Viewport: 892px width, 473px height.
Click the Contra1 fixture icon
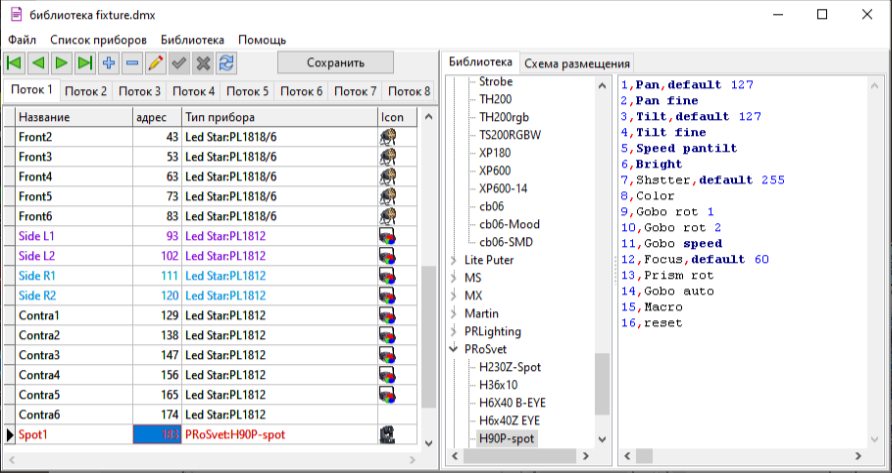click(387, 315)
